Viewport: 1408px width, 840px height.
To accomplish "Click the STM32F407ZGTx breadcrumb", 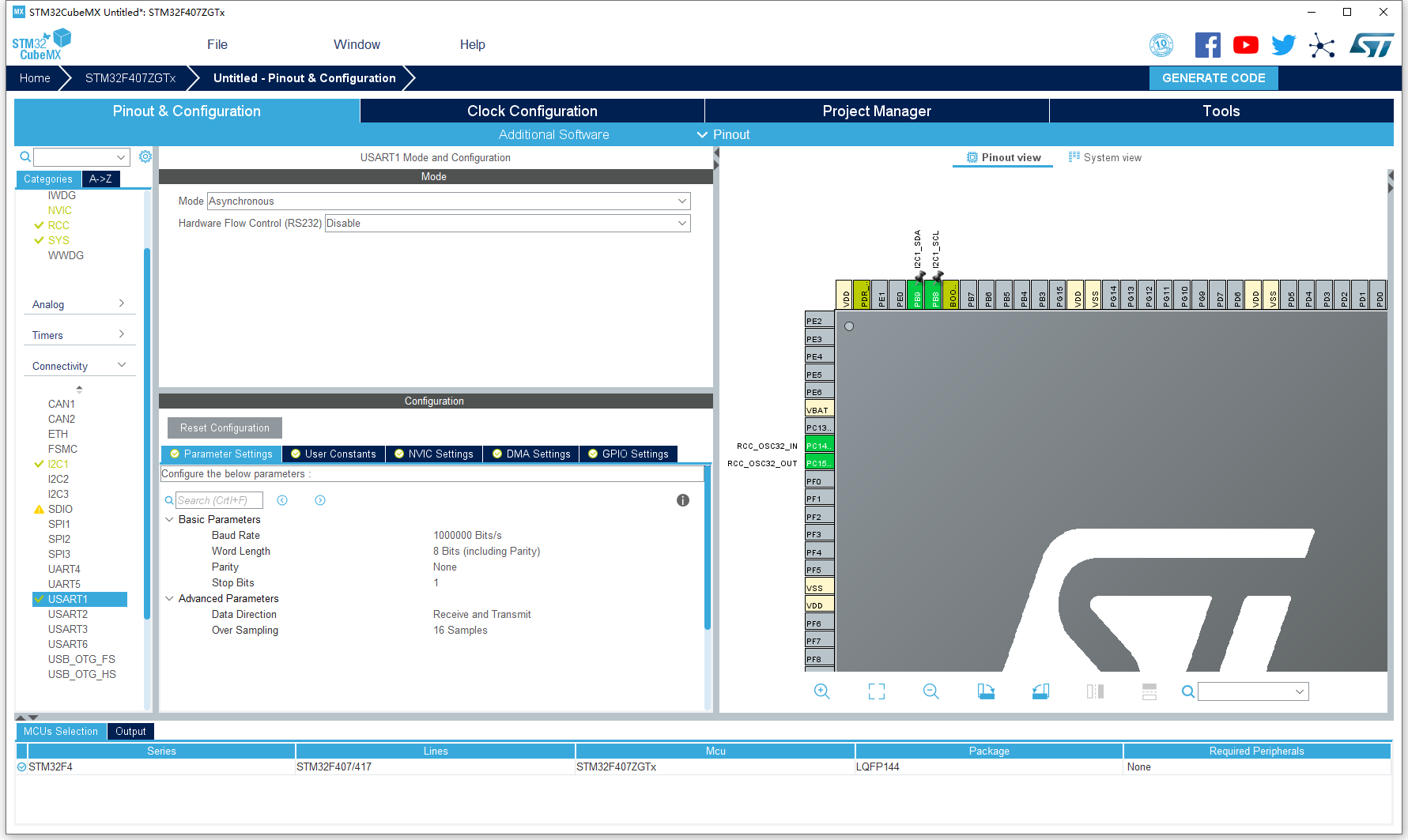I will coord(130,77).
